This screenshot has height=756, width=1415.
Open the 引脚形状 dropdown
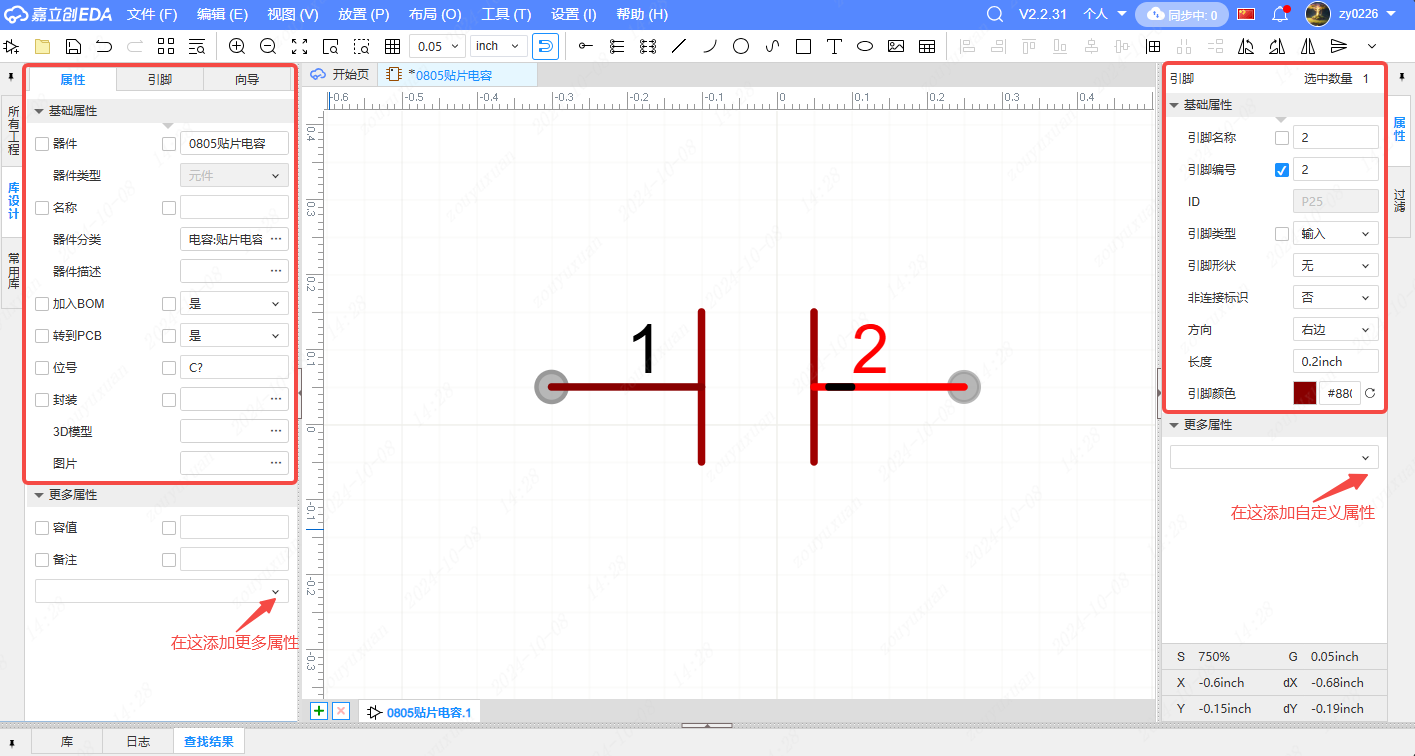pos(1335,266)
